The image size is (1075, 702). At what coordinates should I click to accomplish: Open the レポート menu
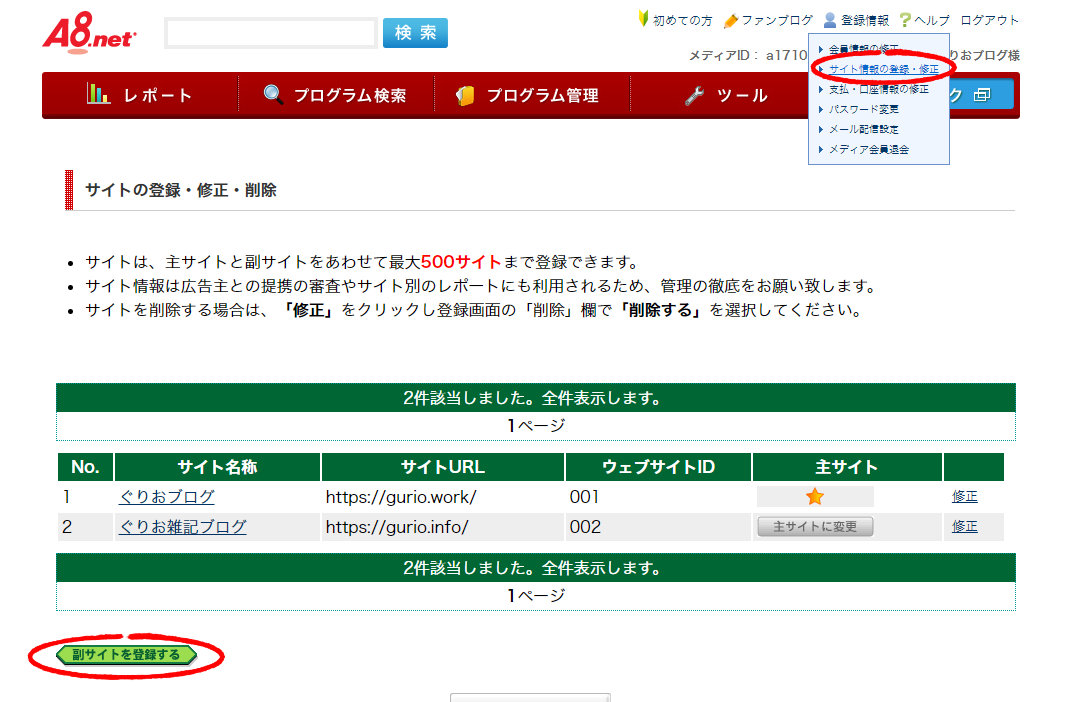coord(140,96)
